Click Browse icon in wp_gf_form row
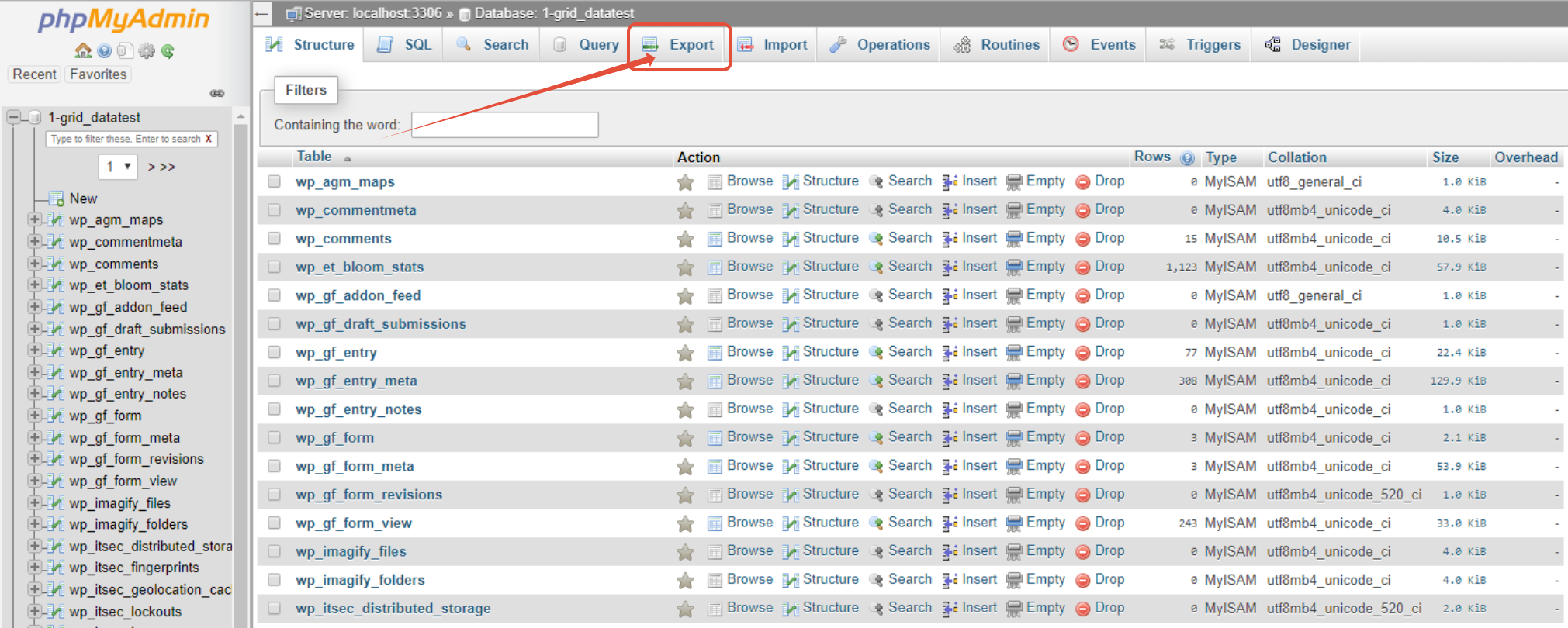The height and width of the screenshot is (628, 1568). tap(715, 438)
